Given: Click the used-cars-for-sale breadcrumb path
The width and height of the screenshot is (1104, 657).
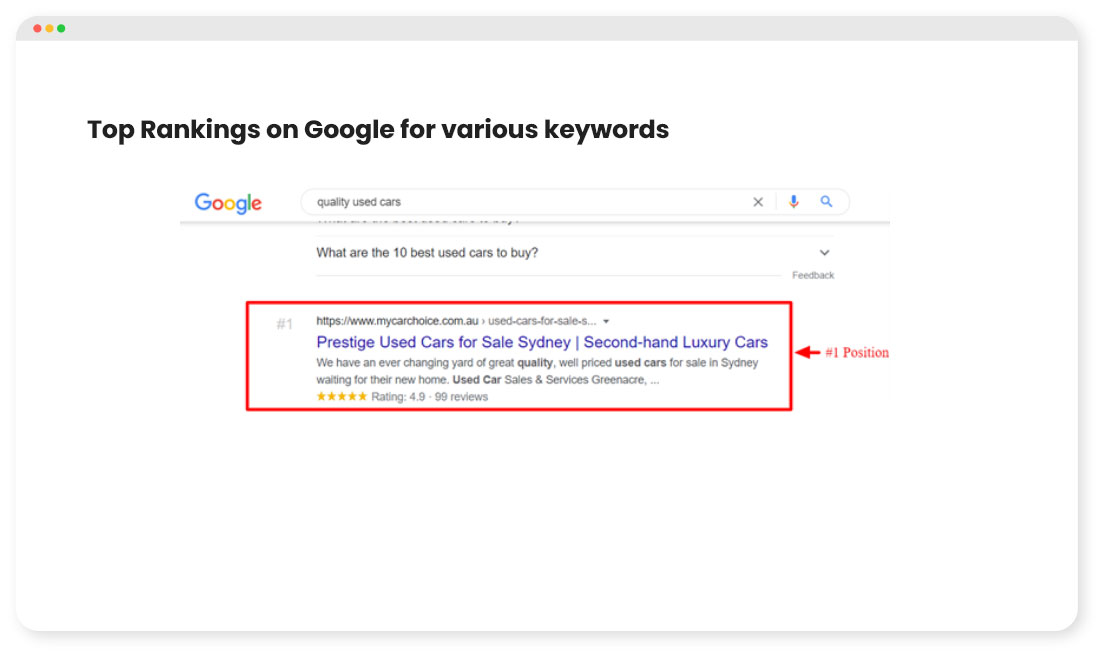Looking at the screenshot, I should [542, 321].
